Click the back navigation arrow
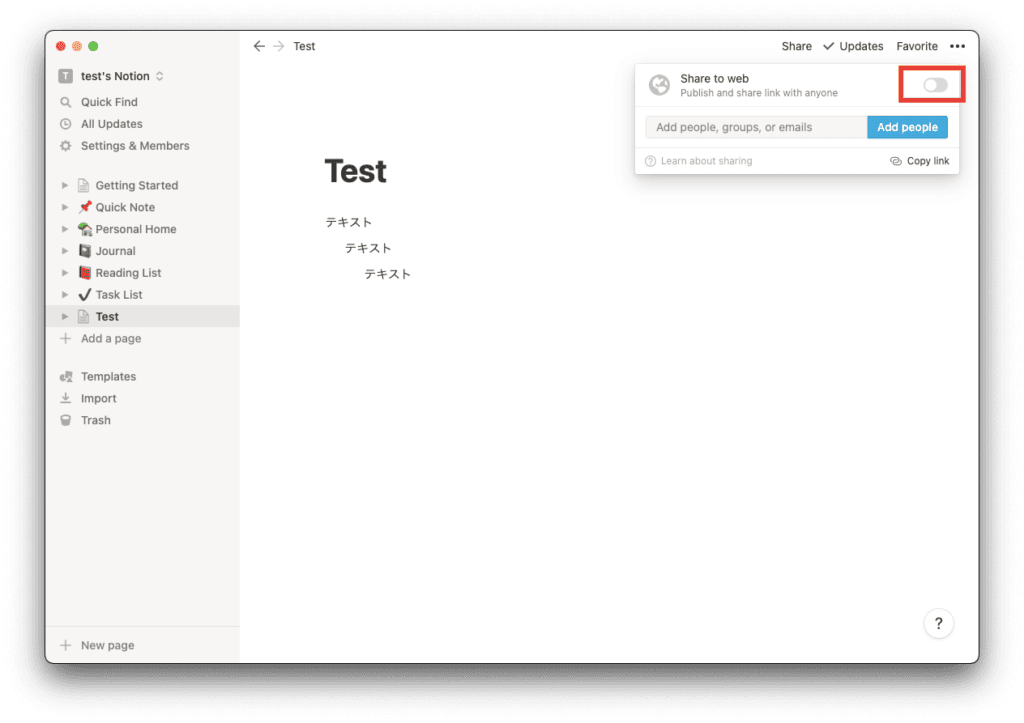Image resolution: width=1024 pixels, height=723 pixels. tap(259, 46)
